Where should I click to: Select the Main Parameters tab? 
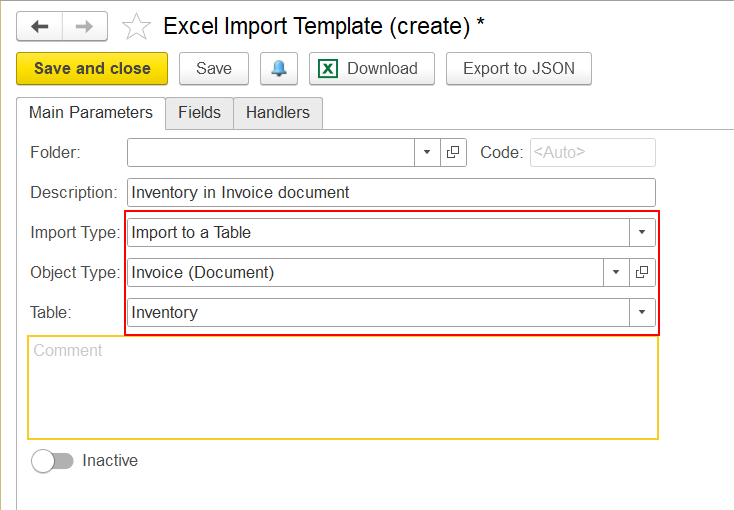tap(91, 113)
